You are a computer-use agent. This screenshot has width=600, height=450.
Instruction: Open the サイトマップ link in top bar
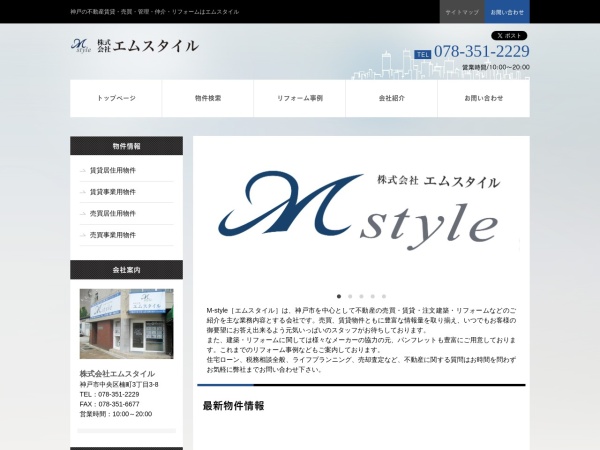click(462, 12)
